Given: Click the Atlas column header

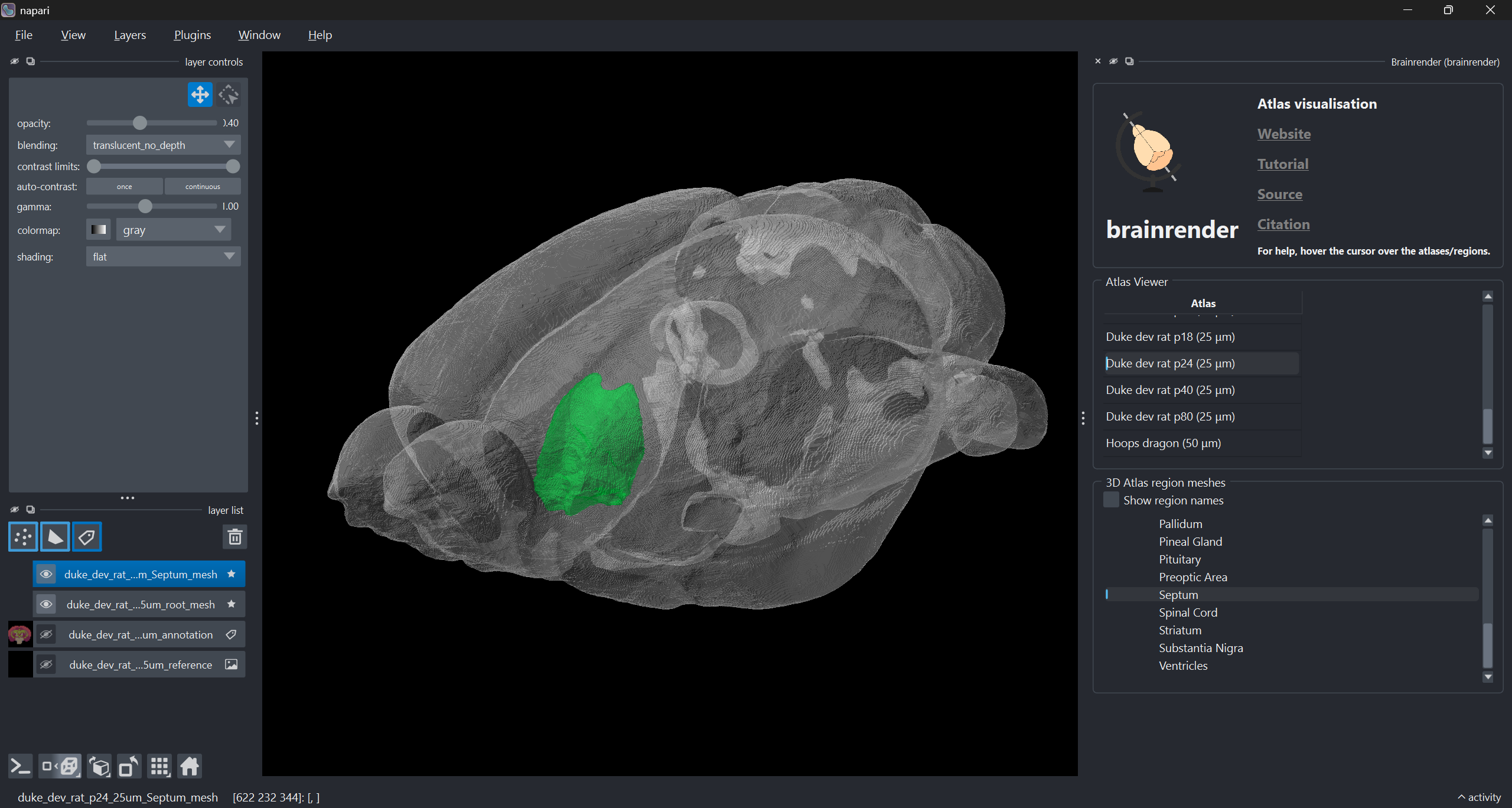Looking at the screenshot, I should [1203, 303].
